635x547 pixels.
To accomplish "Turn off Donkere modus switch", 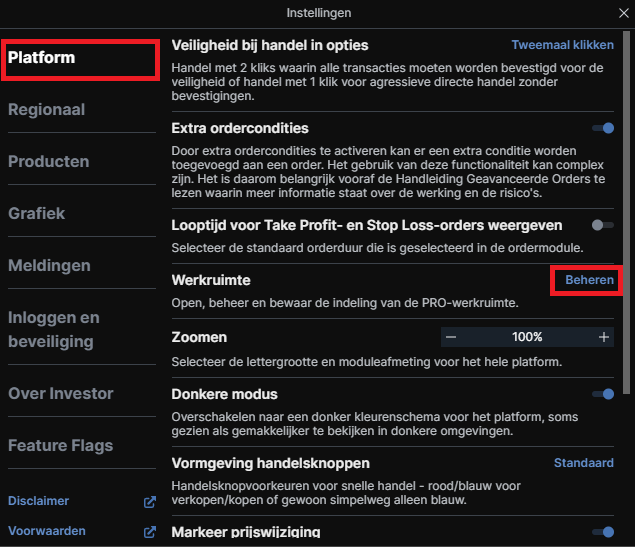I will click(603, 394).
